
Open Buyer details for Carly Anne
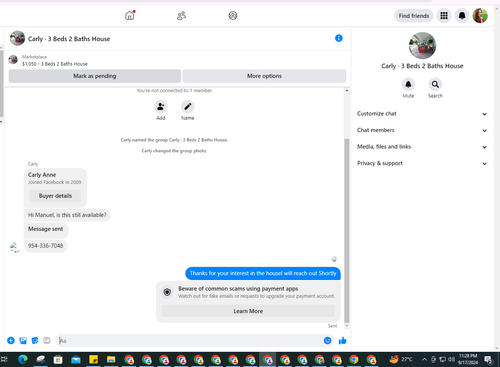tap(55, 196)
